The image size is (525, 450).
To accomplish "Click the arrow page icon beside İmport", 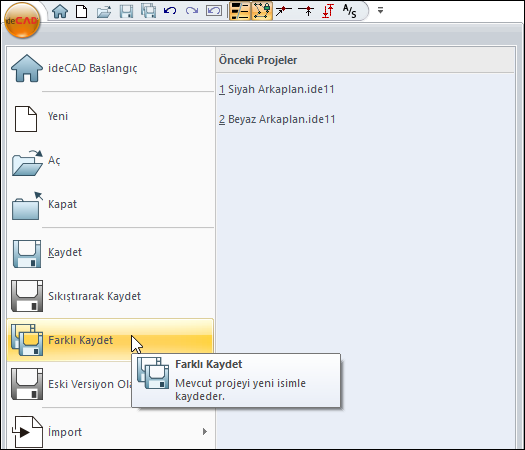I will [x=27, y=432].
